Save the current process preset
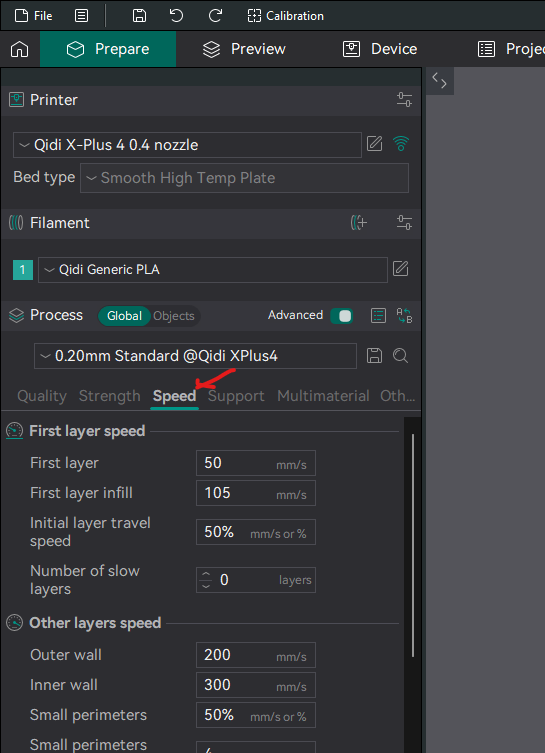 point(375,356)
